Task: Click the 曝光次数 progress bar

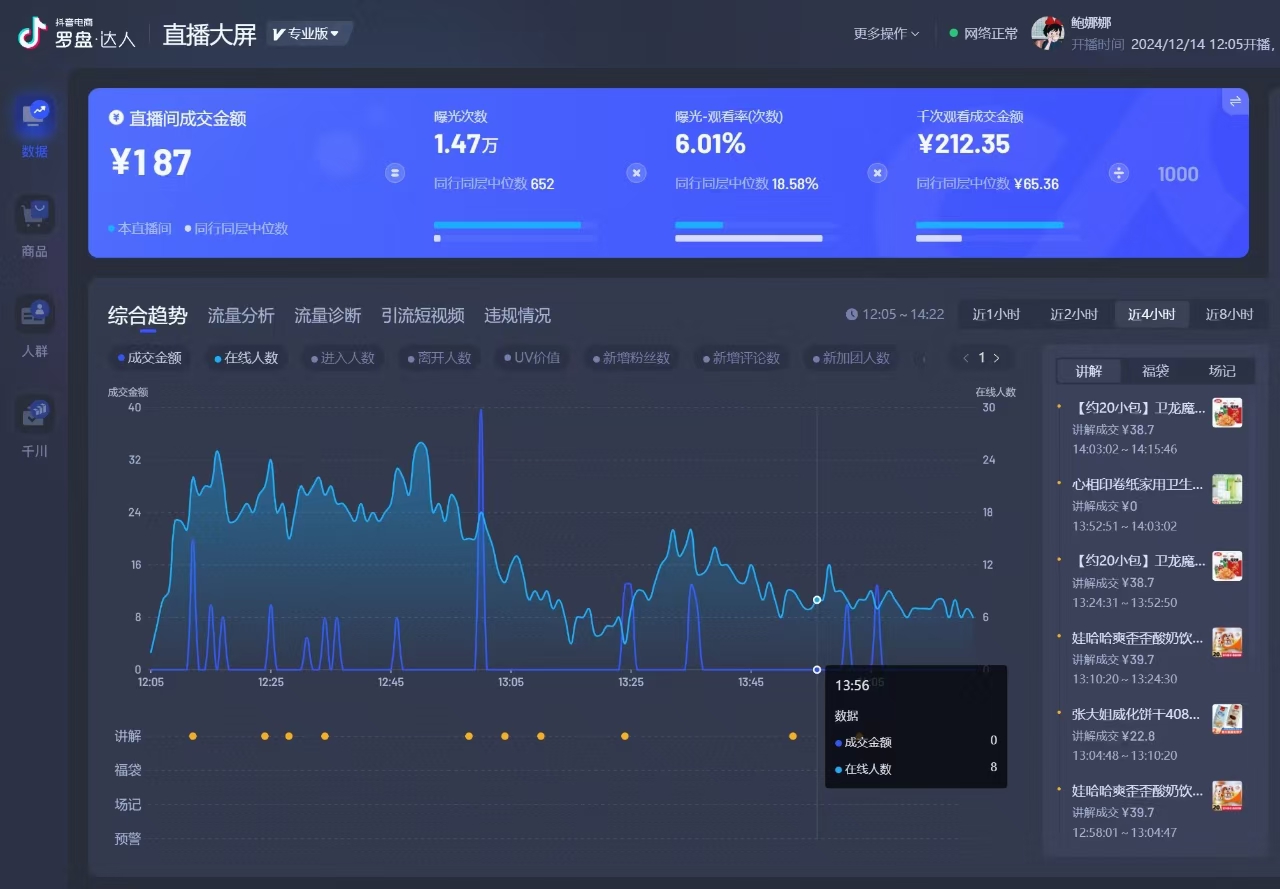Action: 514,226
